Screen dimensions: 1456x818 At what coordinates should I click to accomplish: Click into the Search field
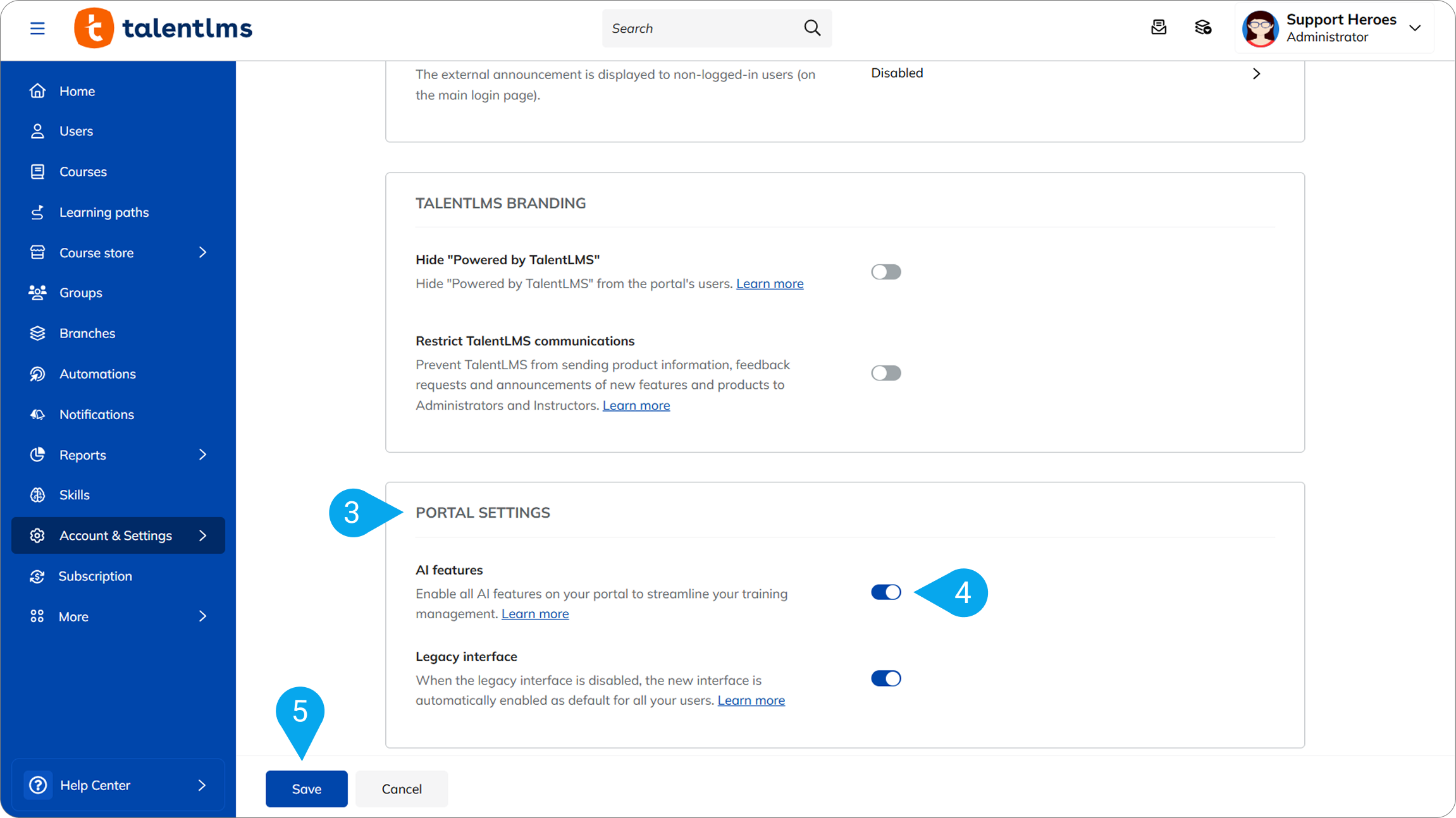click(699, 28)
